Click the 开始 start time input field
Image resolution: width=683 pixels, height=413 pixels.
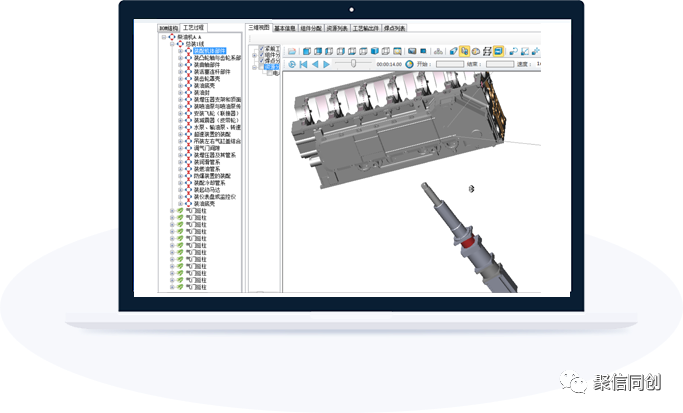pyautogui.click(x=450, y=64)
